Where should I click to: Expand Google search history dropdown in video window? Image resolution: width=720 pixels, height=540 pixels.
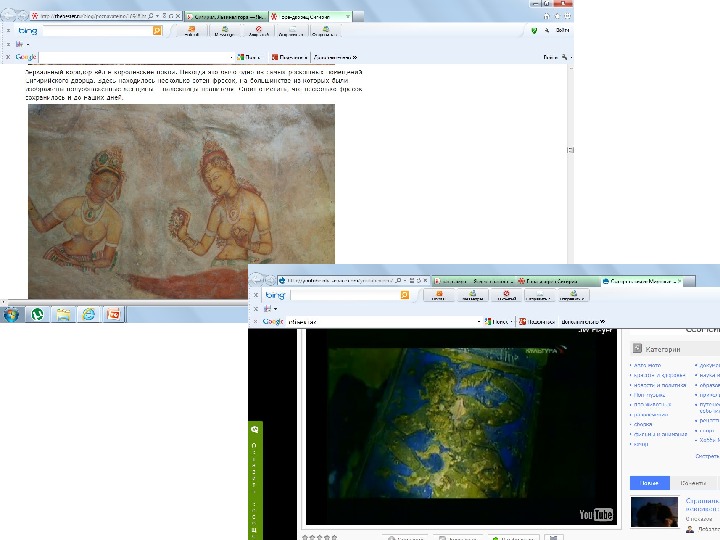(x=478, y=322)
